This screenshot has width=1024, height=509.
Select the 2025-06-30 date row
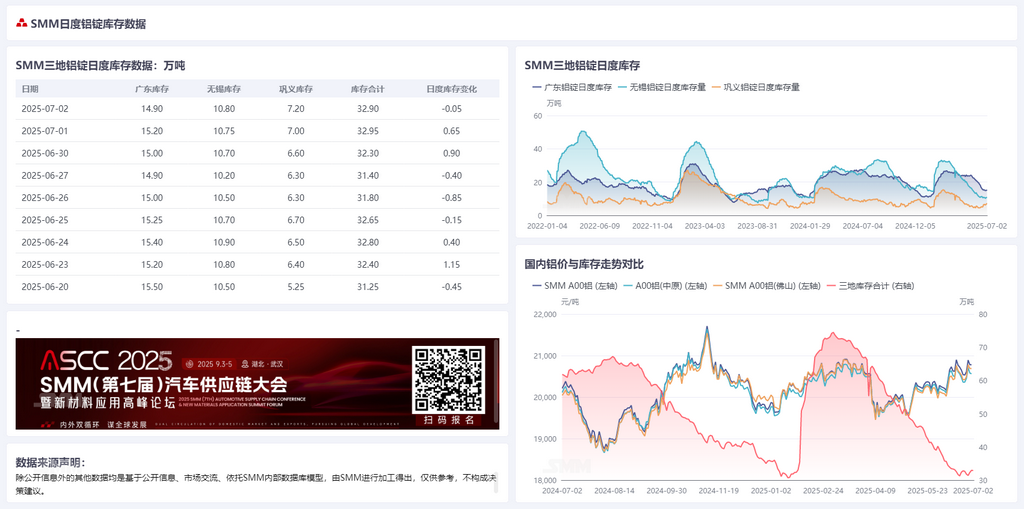pos(257,153)
